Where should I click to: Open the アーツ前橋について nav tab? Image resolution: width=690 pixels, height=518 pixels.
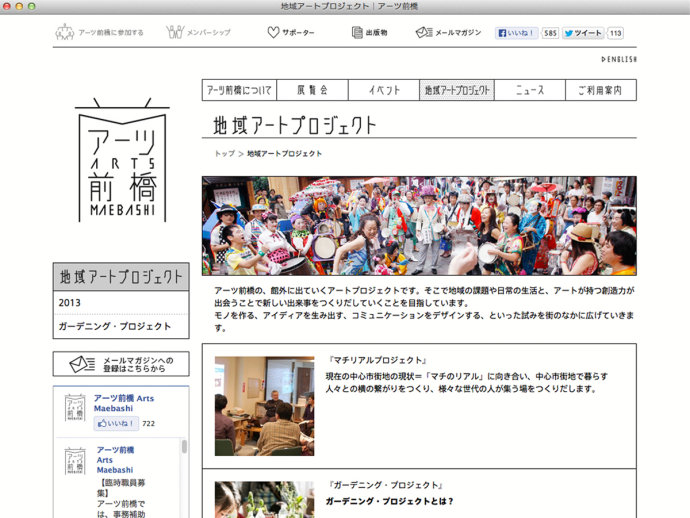(x=239, y=90)
